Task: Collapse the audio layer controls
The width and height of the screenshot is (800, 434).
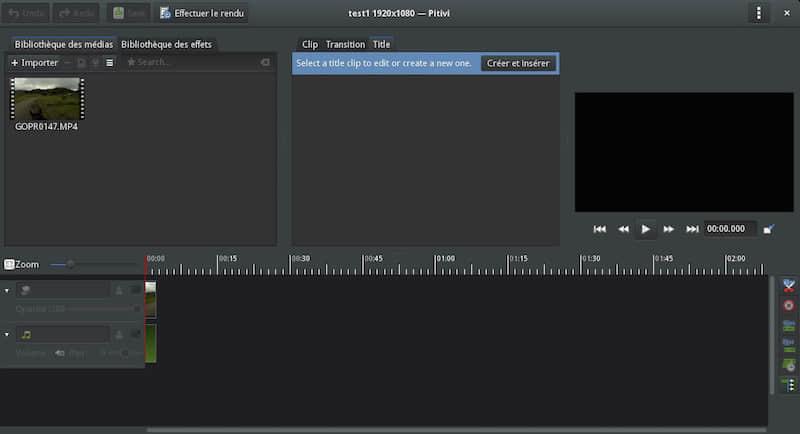Action: coord(8,334)
